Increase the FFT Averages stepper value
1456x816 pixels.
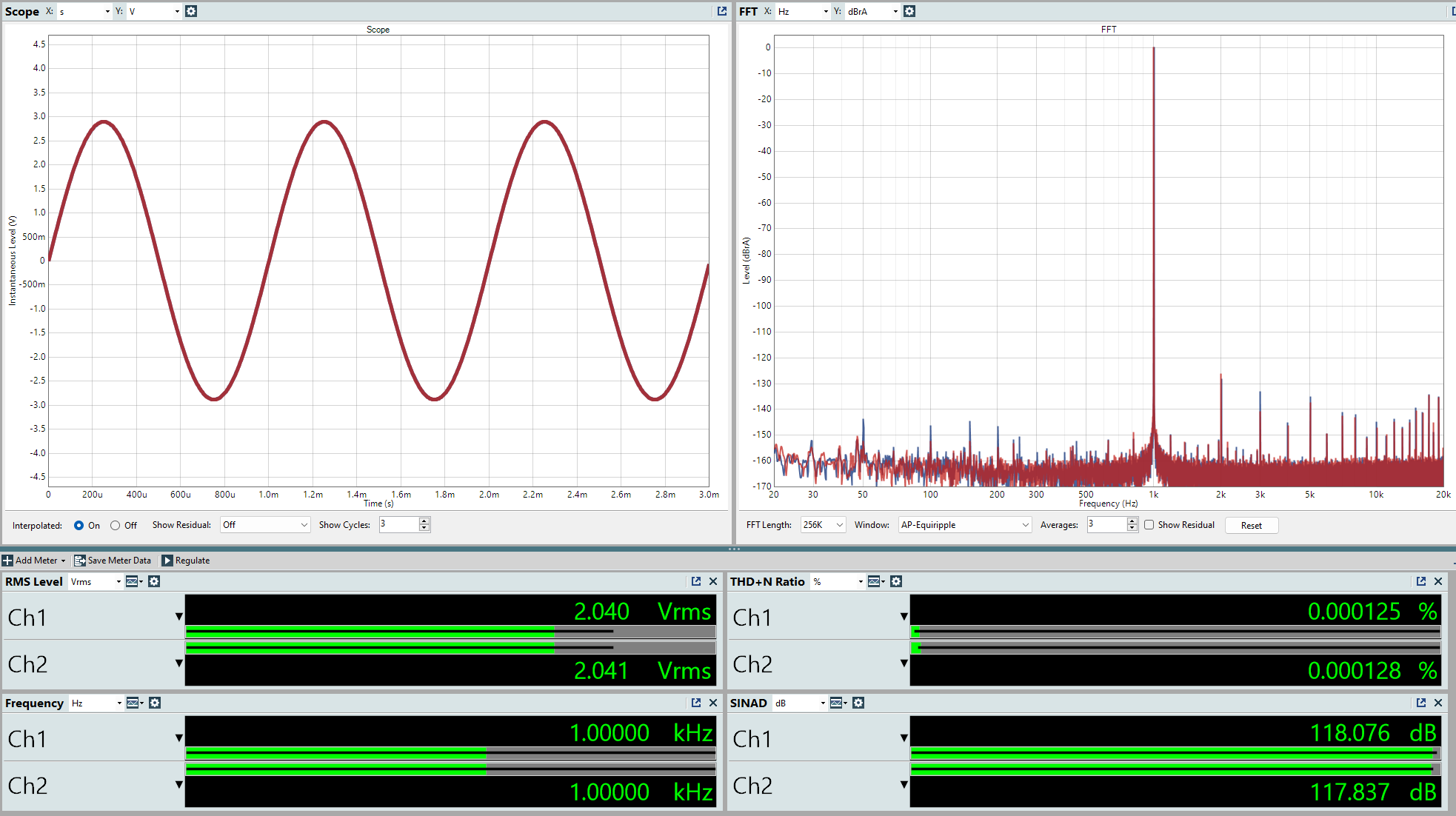[1132, 521]
